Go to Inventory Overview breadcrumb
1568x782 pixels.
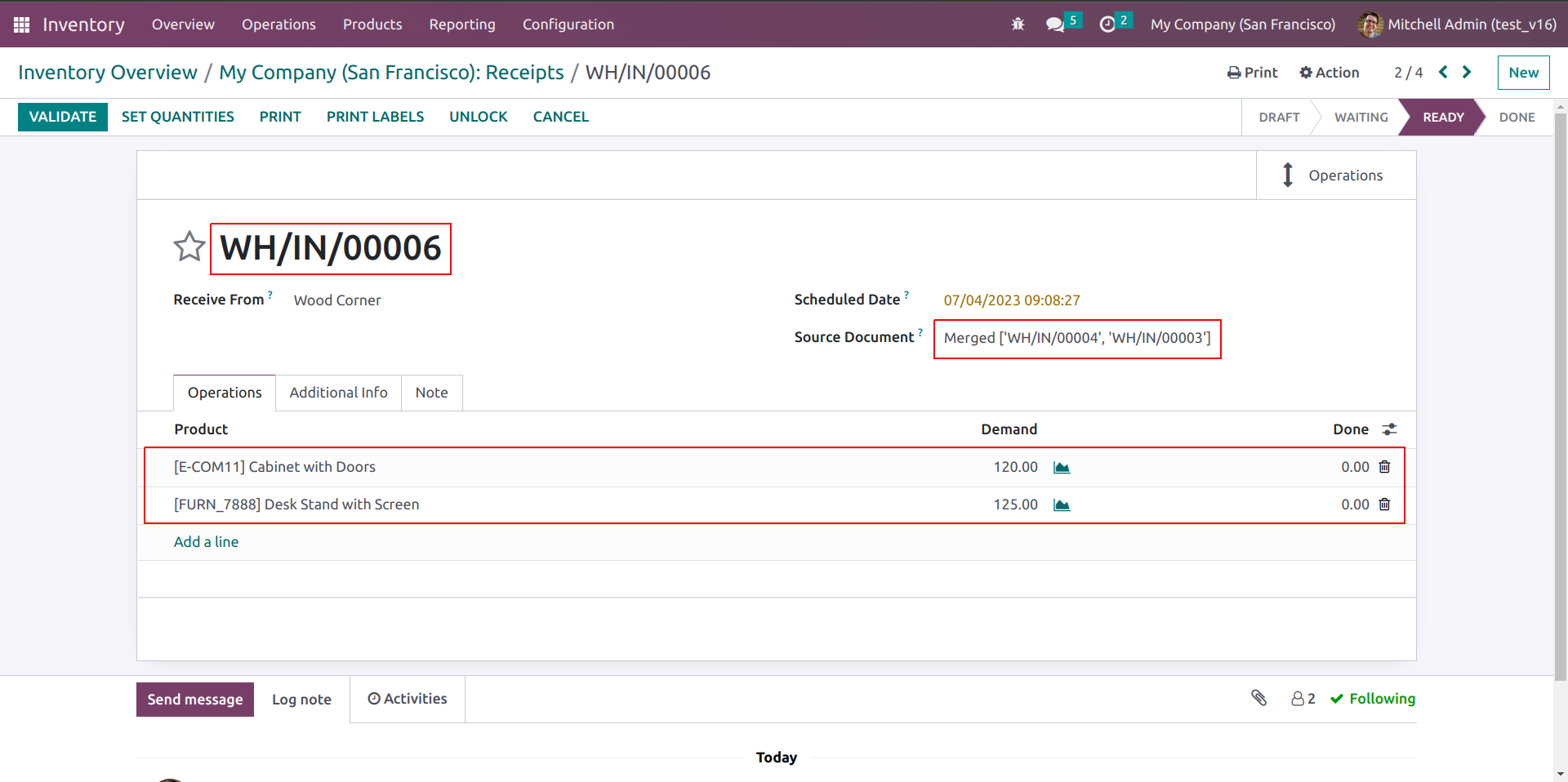pos(108,73)
